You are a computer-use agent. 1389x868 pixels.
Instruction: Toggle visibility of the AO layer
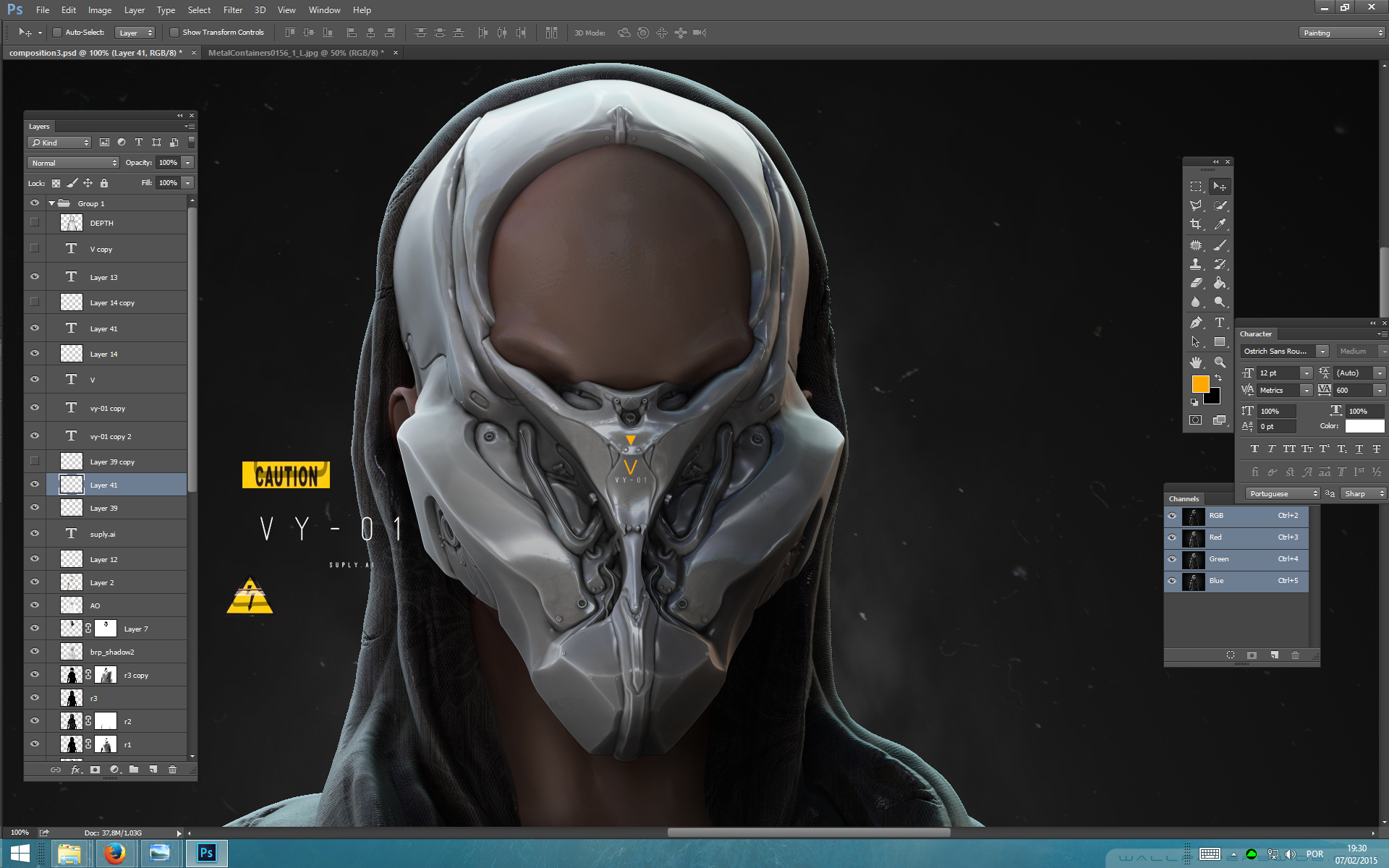35,605
